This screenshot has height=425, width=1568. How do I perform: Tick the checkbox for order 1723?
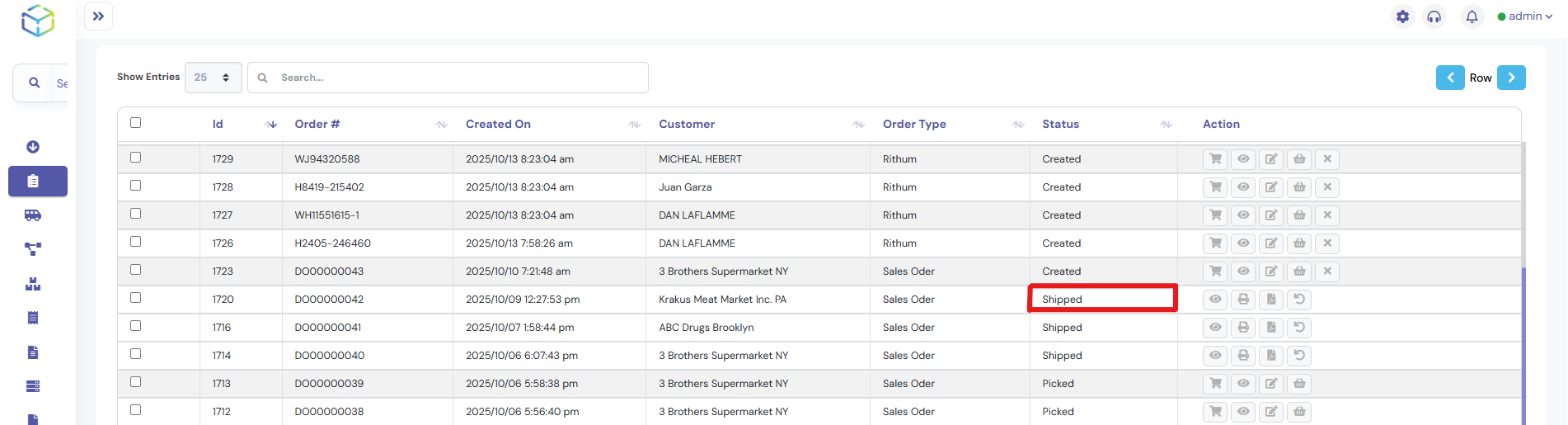(x=136, y=270)
